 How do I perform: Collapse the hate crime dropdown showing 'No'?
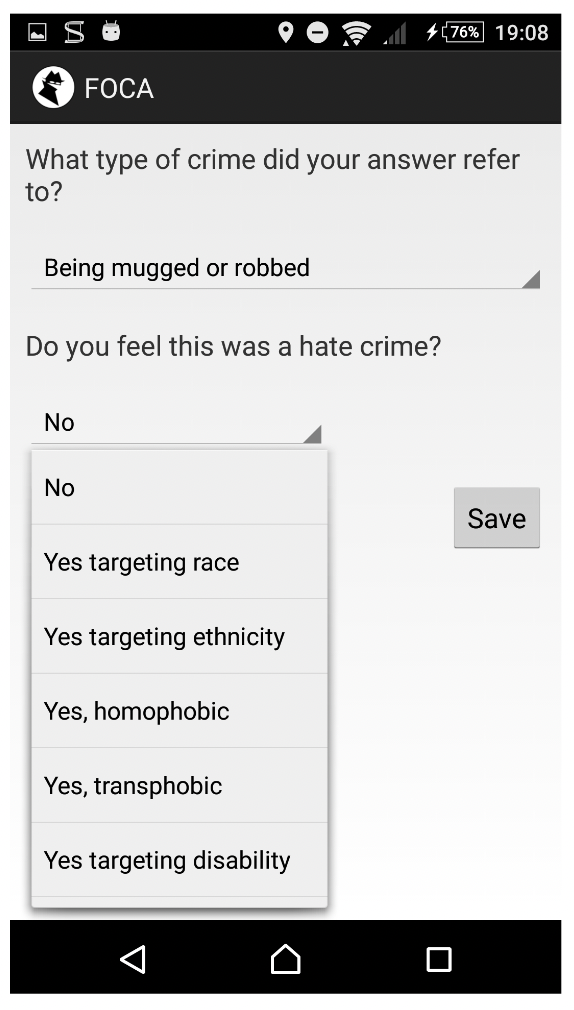click(176, 423)
